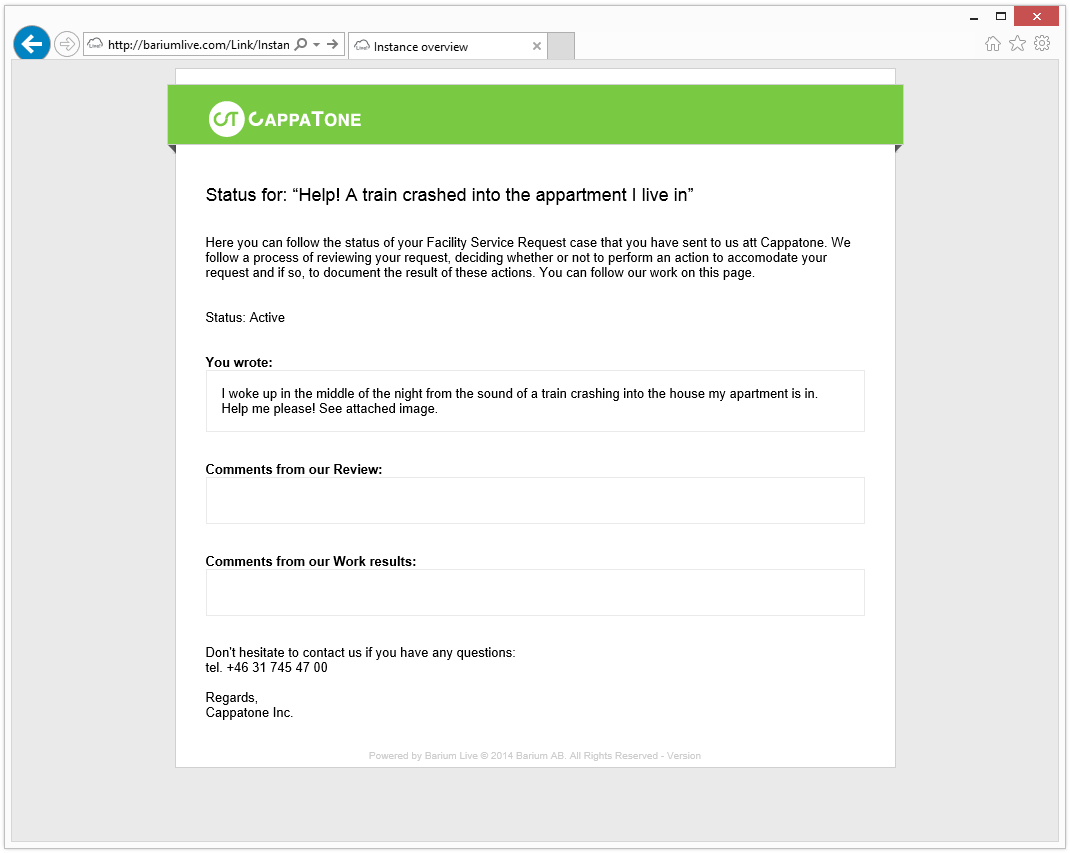Open a new blank tab
Image resolution: width=1070 pixels, height=853 pixels.
point(561,46)
